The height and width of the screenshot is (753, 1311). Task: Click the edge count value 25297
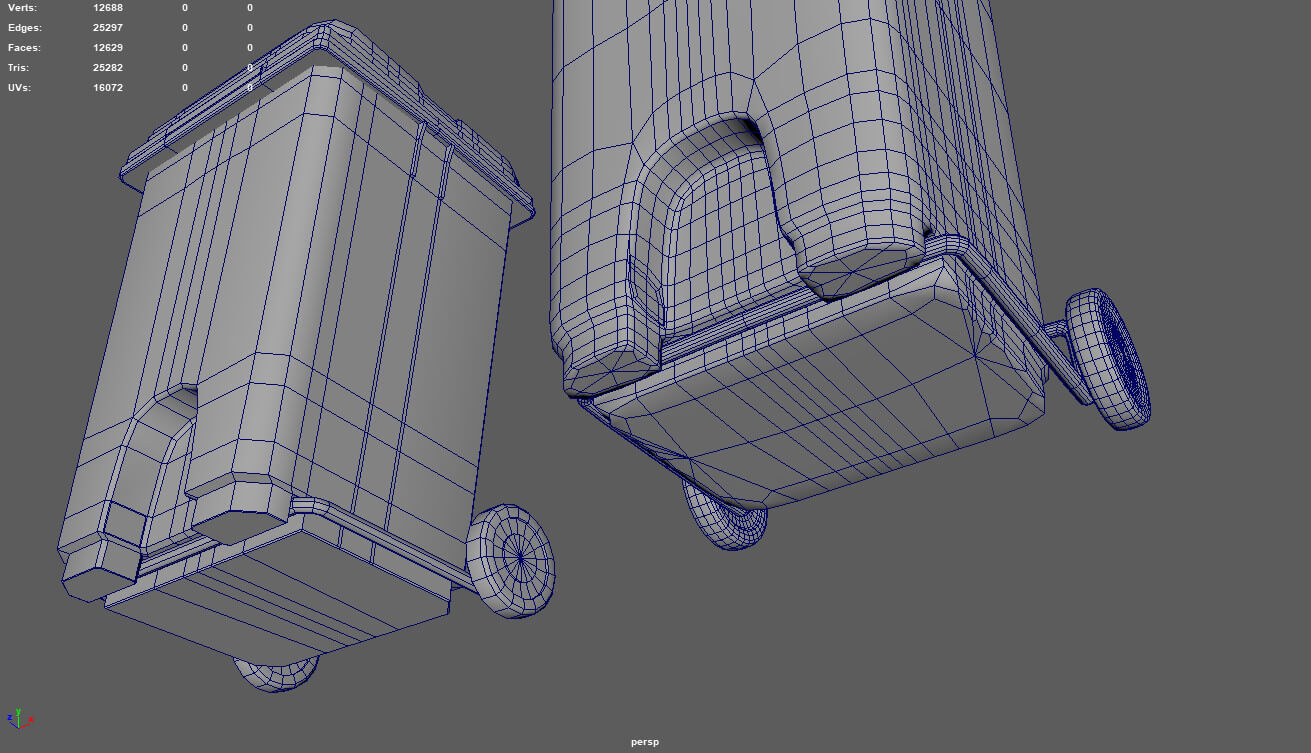108,28
